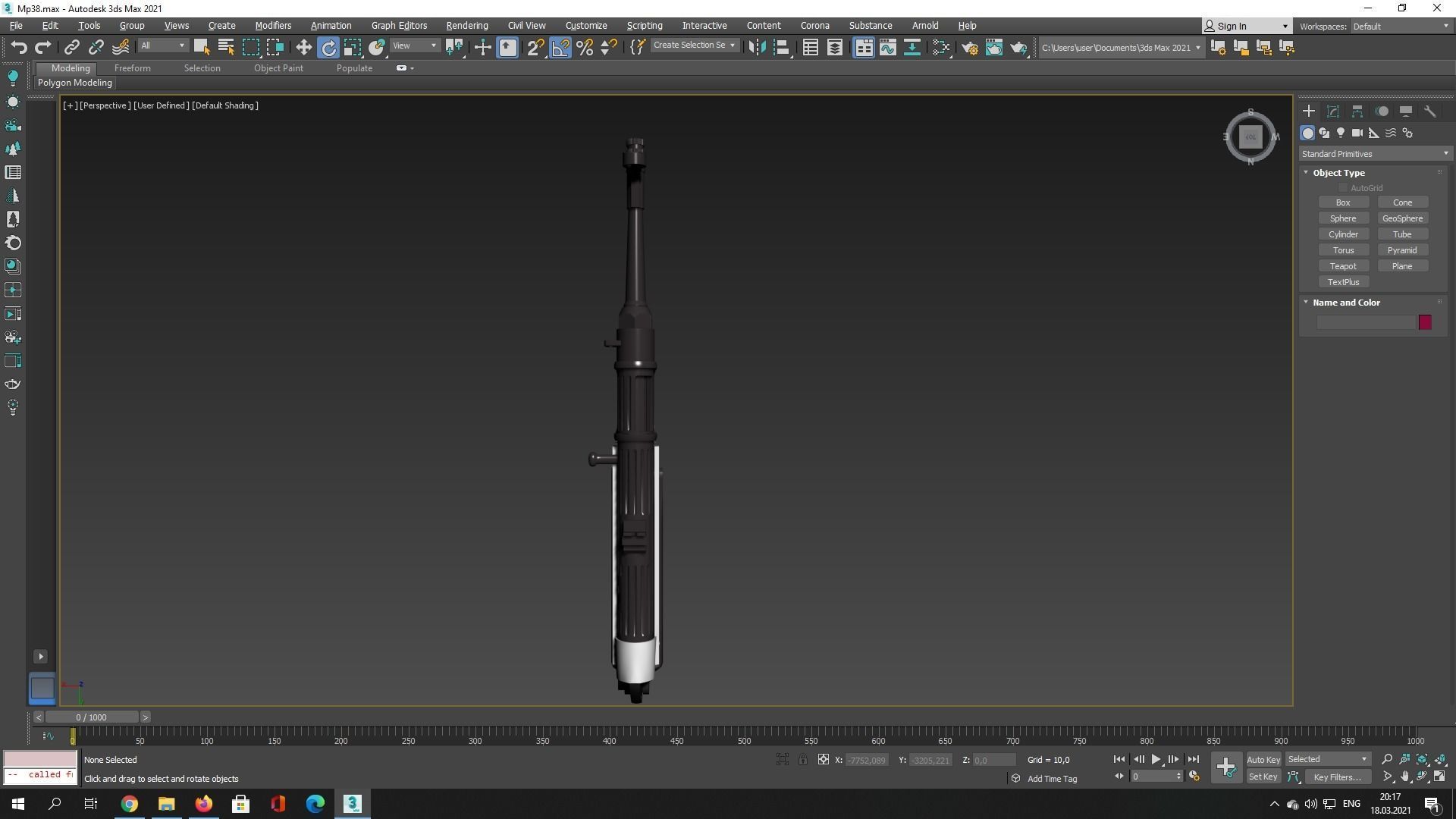Click the Undo arrow icon
The height and width of the screenshot is (819, 1456).
click(x=19, y=48)
